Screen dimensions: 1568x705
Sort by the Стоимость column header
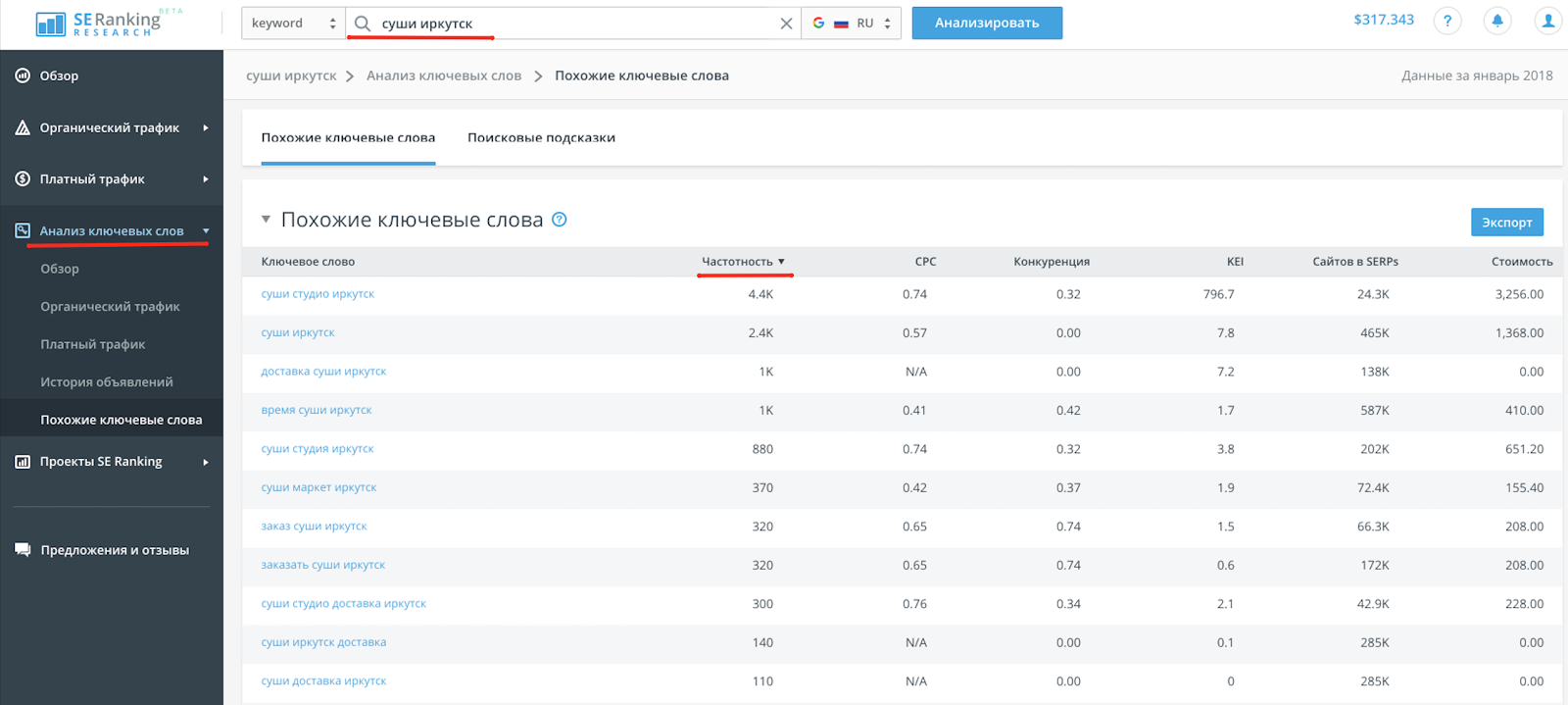tap(1522, 262)
